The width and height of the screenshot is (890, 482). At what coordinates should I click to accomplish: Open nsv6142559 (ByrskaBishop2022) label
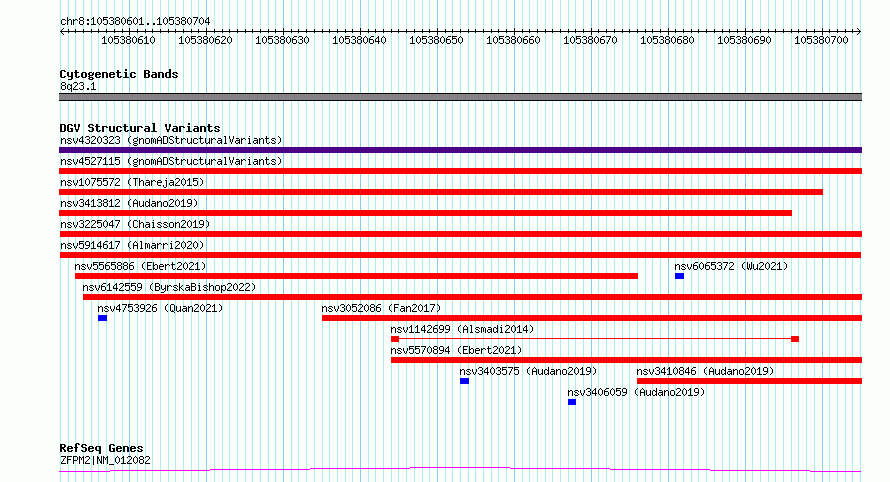coord(169,287)
